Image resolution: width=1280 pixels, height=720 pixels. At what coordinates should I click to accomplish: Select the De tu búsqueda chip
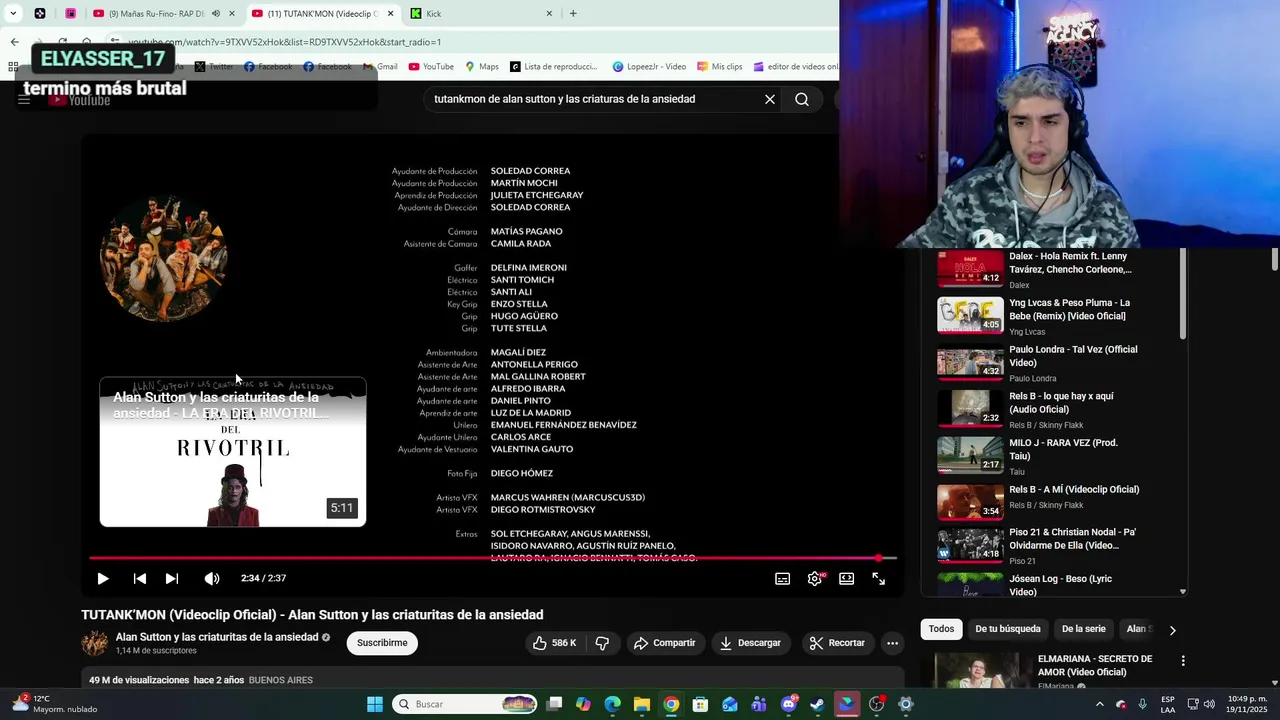pyautogui.click(x=1008, y=629)
